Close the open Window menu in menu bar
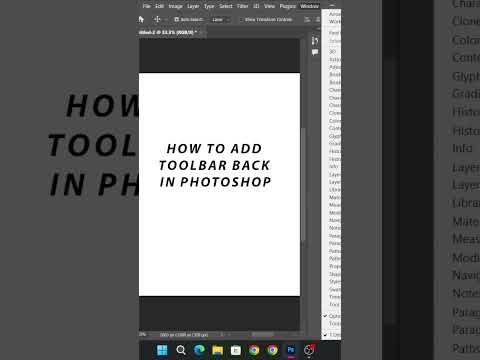This screenshot has width=480, height=360. click(309, 6)
